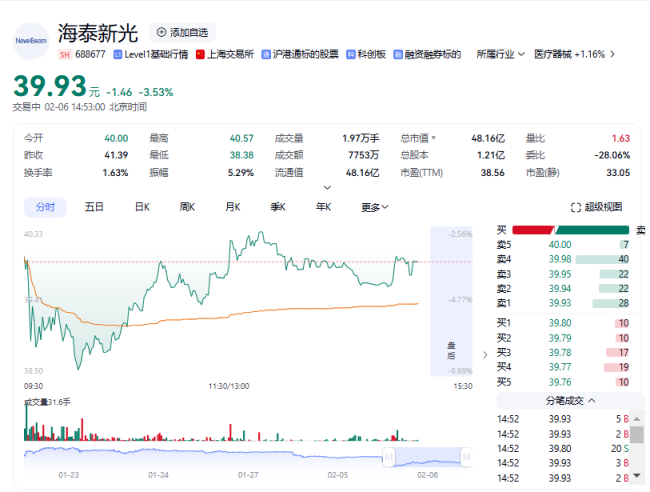Click the tick list scroll-up arrow
The image size is (650, 492).
click(x=637, y=419)
